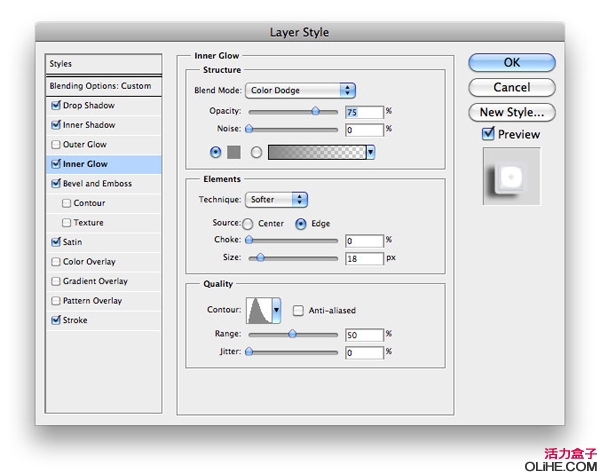Select the Outer Glow effect label

pyautogui.click(x=85, y=145)
